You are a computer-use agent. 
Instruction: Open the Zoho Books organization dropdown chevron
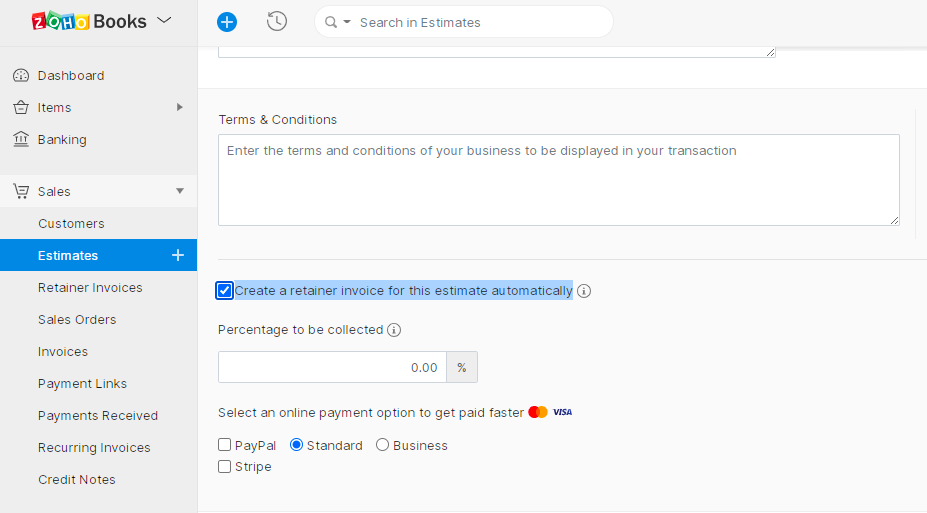[165, 21]
